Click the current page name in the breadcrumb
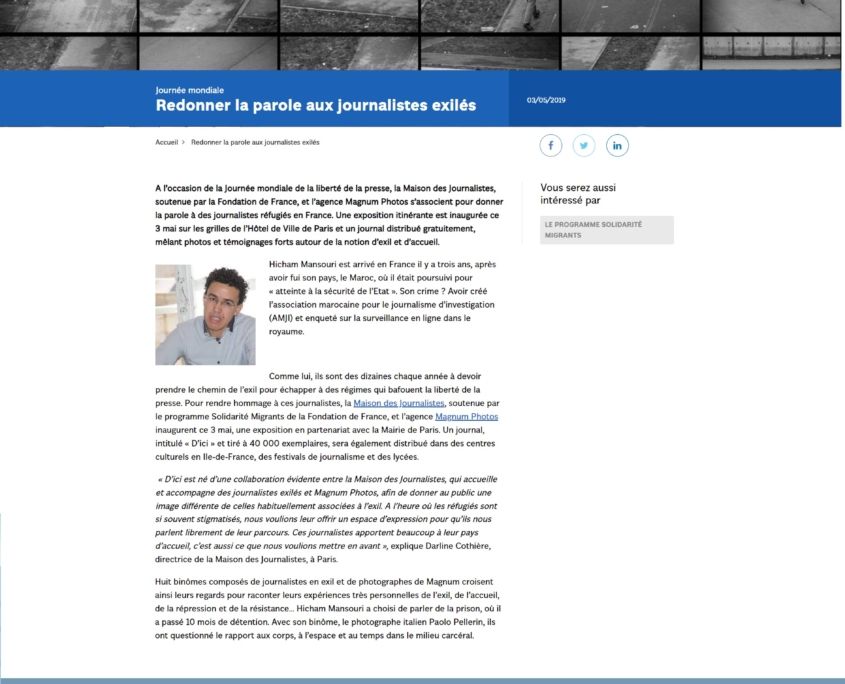 tap(255, 143)
